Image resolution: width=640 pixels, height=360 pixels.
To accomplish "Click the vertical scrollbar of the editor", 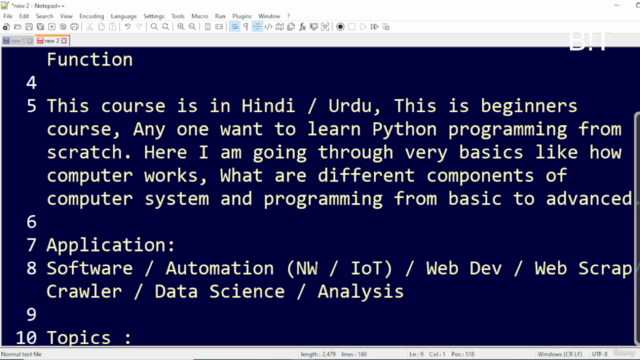I will pyautogui.click(x=637, y=229).
